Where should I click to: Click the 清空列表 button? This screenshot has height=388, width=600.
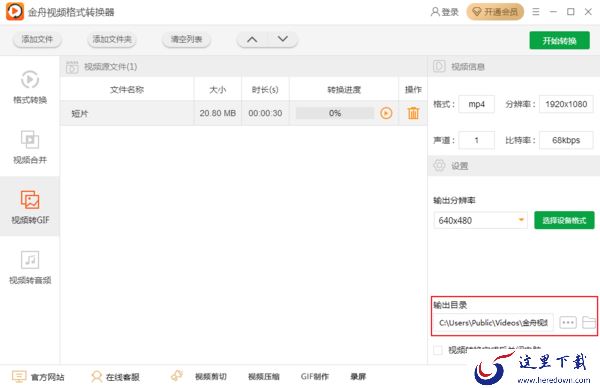pos(186,39)
